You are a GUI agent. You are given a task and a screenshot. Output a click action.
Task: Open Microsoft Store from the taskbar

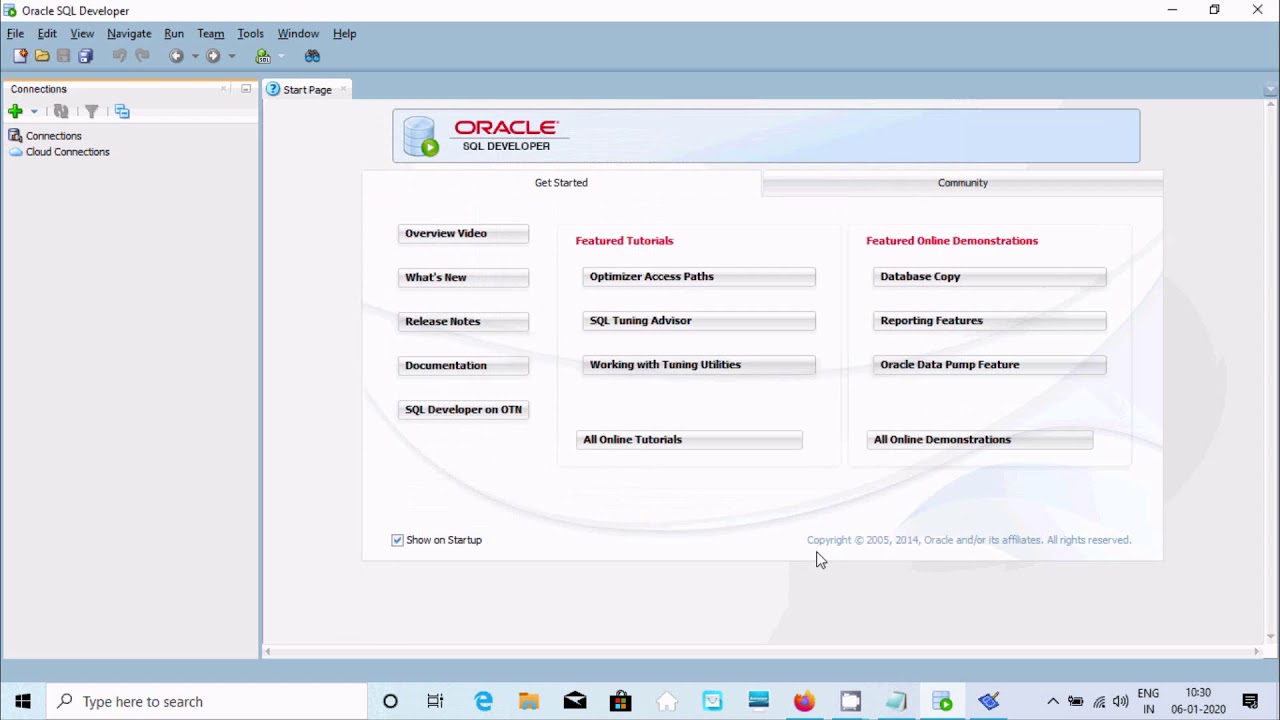click(x=621, y=701)
